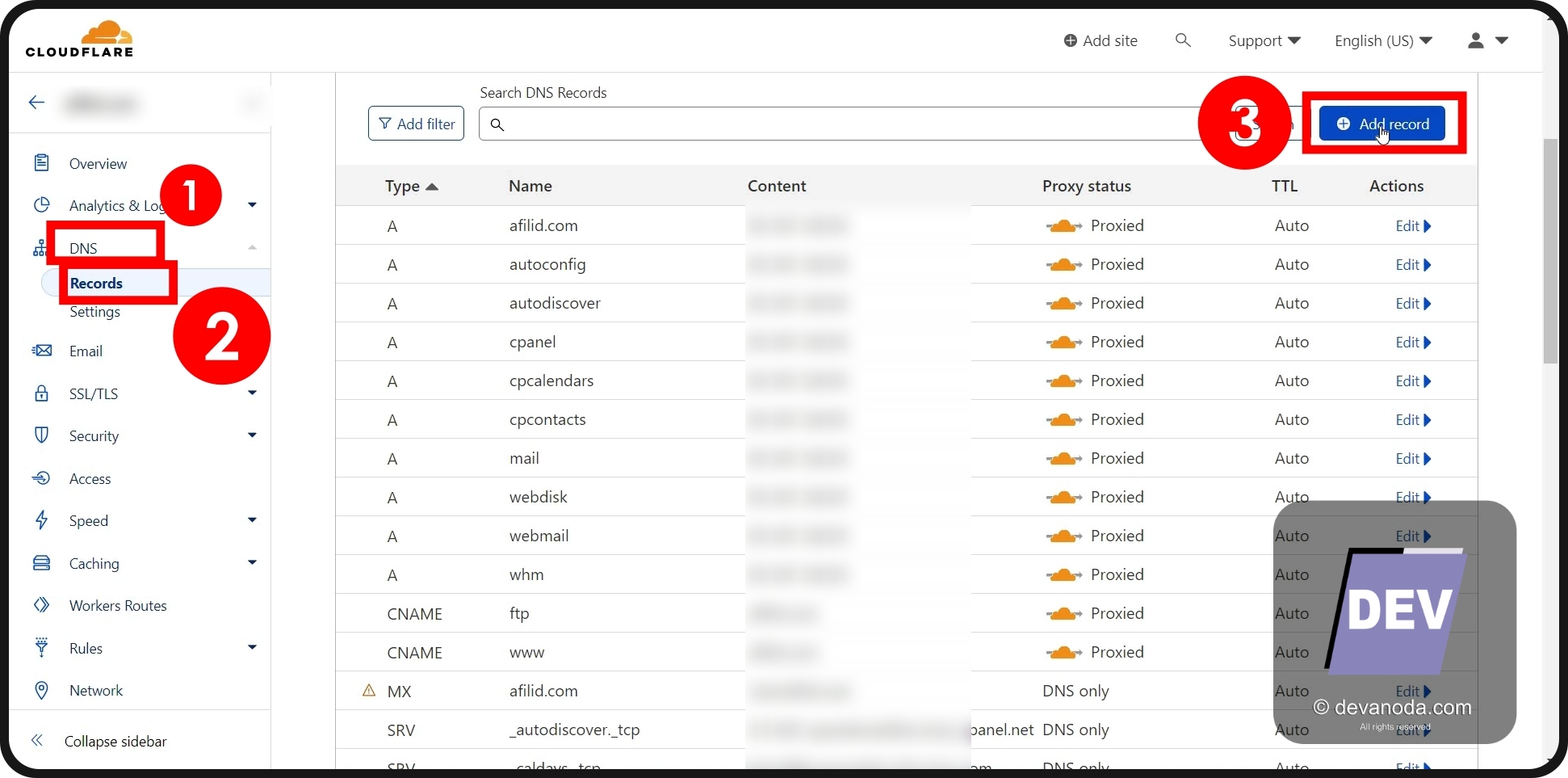Click the Access login icon
Screen dimensions: 1568x778
[41, 478]
